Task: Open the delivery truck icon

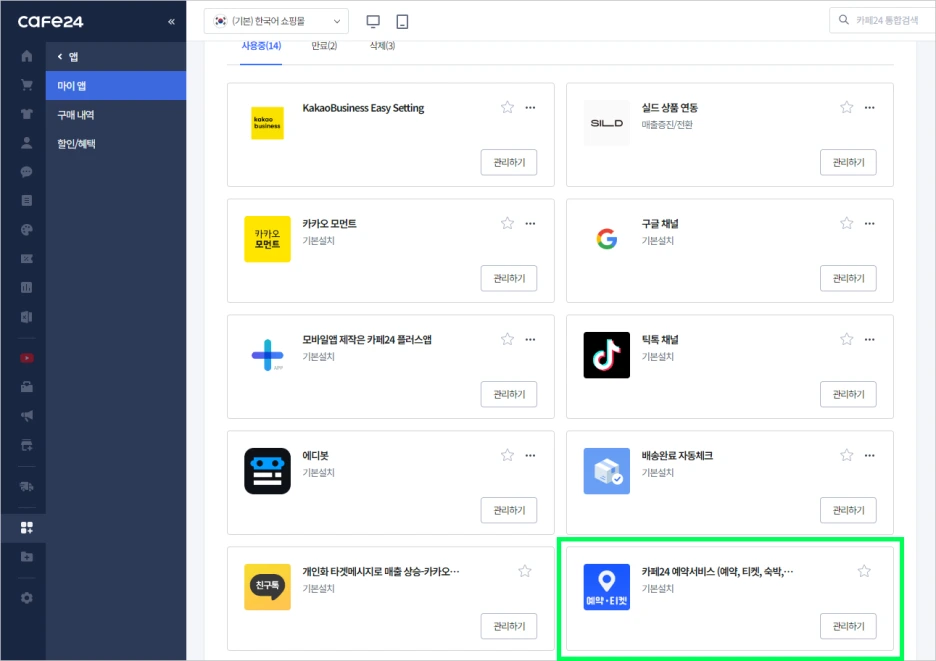Action: (x=26, y=486)
